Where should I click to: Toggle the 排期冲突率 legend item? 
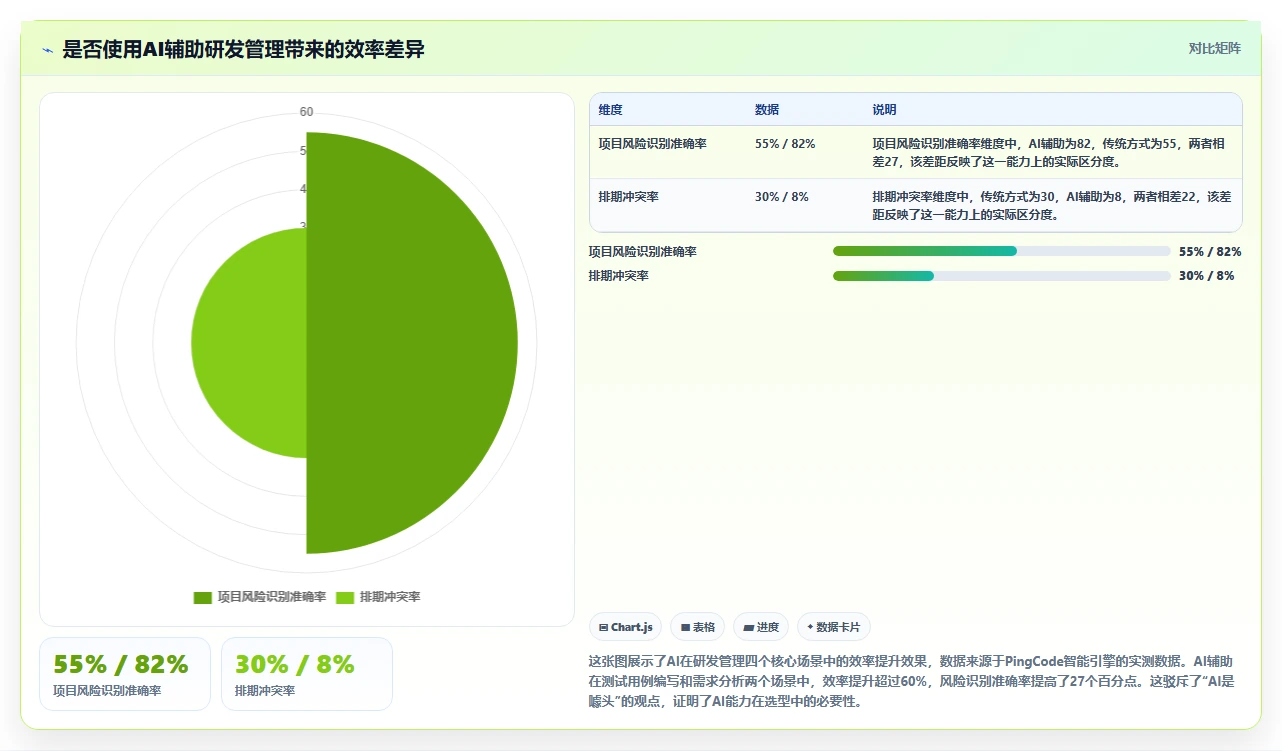point(378,597)
